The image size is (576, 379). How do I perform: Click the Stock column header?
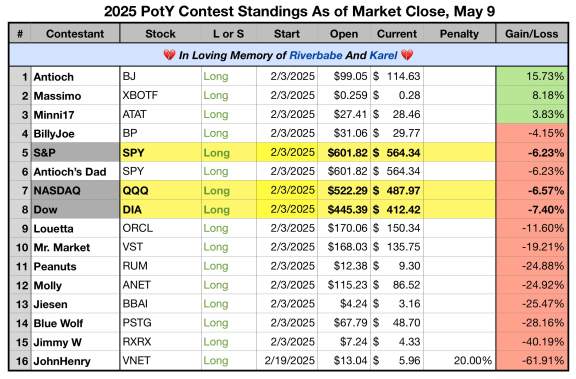[161, 34]
